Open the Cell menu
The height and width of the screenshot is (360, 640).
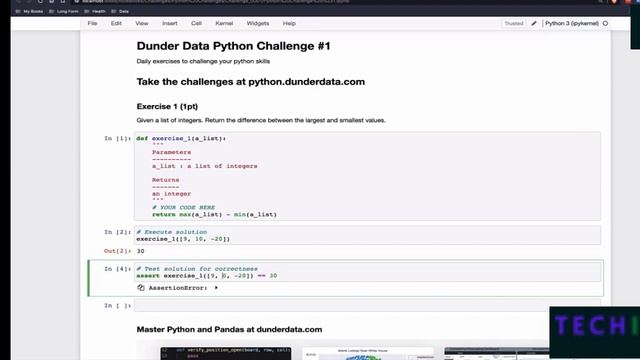(x=196, y=23)
